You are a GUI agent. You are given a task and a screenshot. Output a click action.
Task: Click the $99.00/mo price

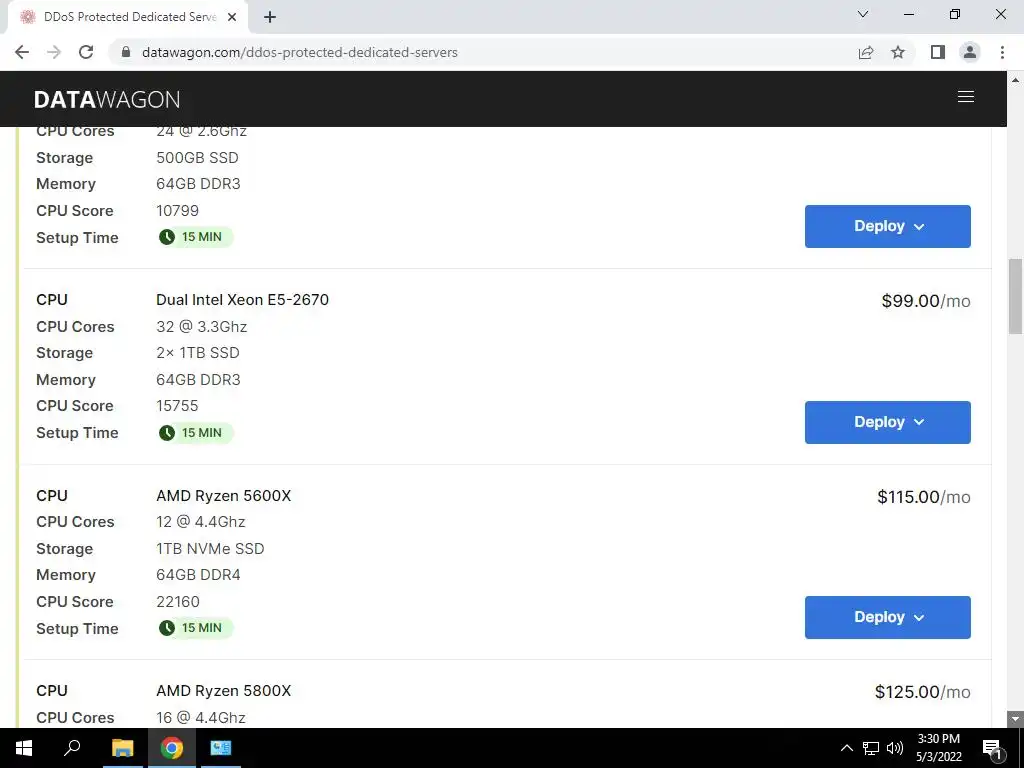pyautogui.click(x=925, y=301)
